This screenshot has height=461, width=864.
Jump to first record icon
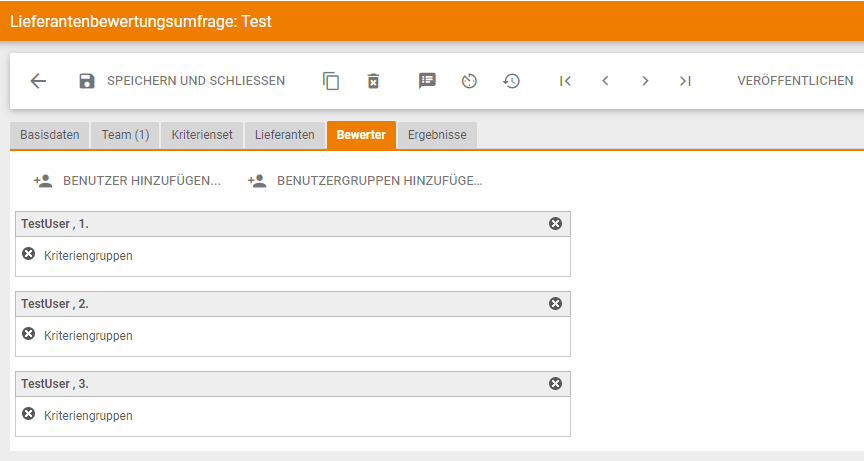click(x=565, y=81)
